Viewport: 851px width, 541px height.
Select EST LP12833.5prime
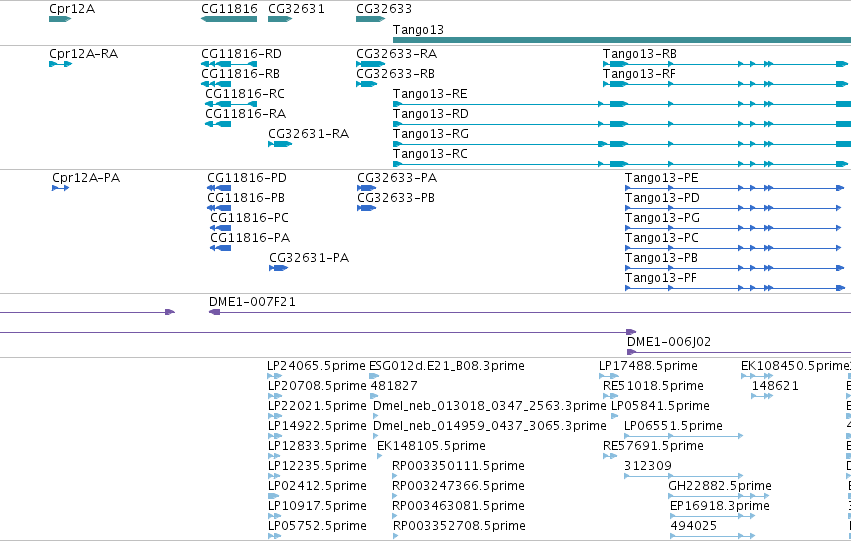coord(317,447)
